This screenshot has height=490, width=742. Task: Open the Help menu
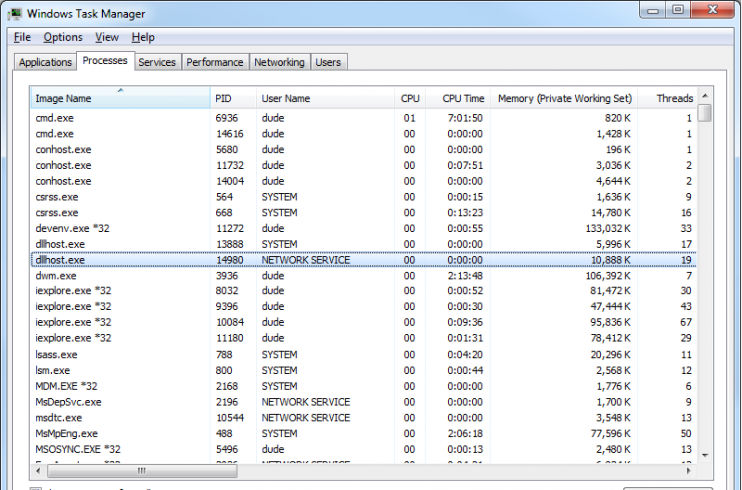click(x=143, y=37)
